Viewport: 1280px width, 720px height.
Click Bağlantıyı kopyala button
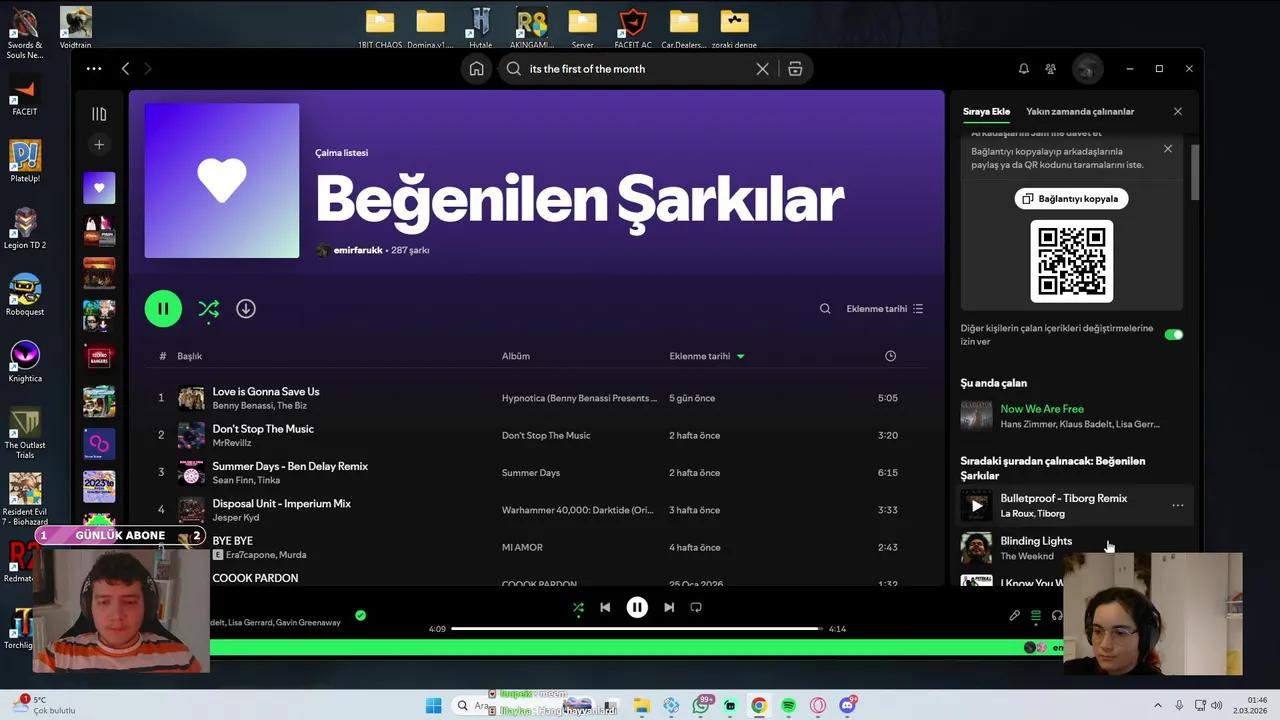click(1071, 199)
